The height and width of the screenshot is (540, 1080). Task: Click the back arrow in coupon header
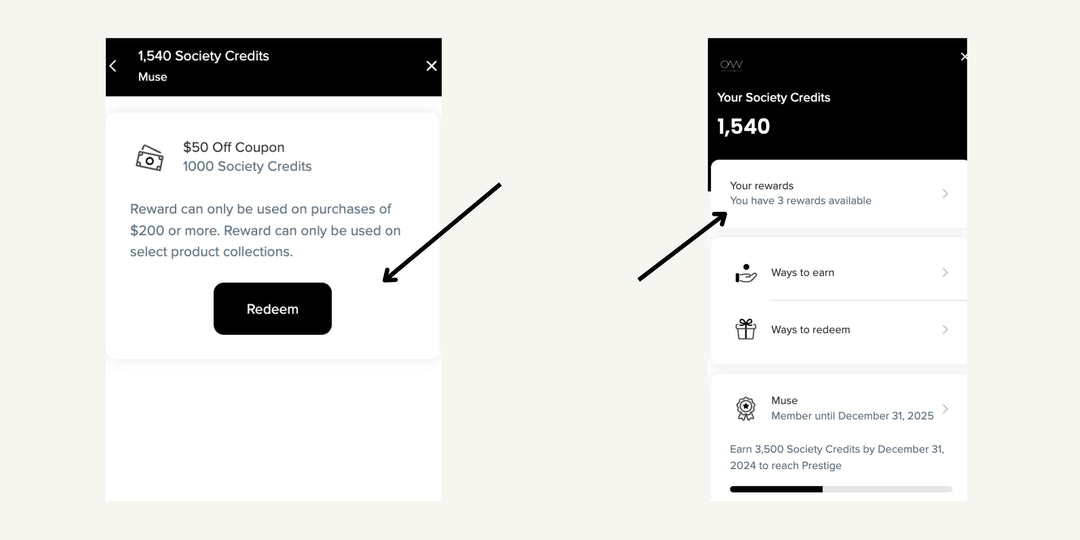113,66
